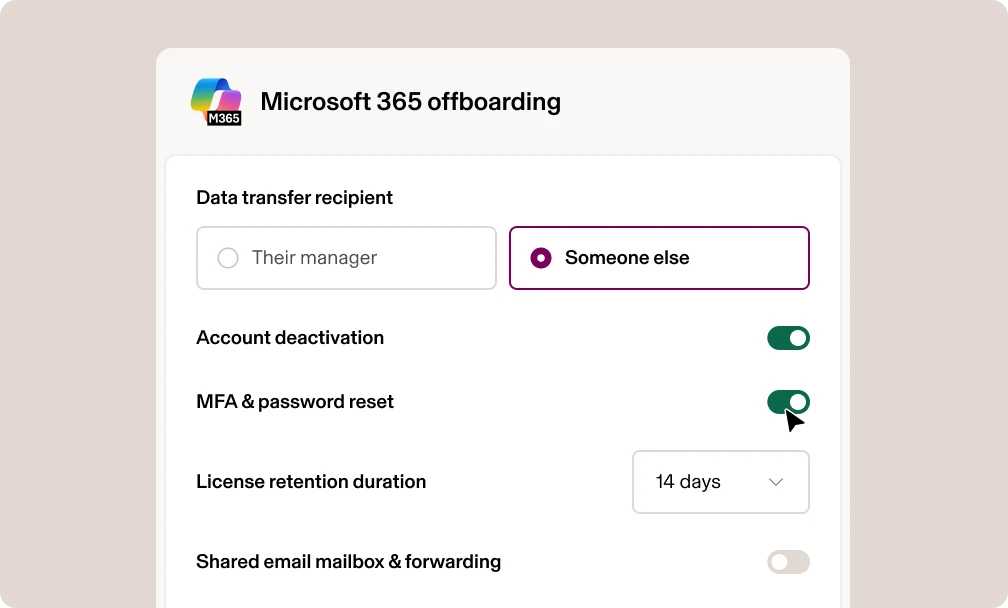
Task: Select the Their manager radio option
Action: coord(346,258)
